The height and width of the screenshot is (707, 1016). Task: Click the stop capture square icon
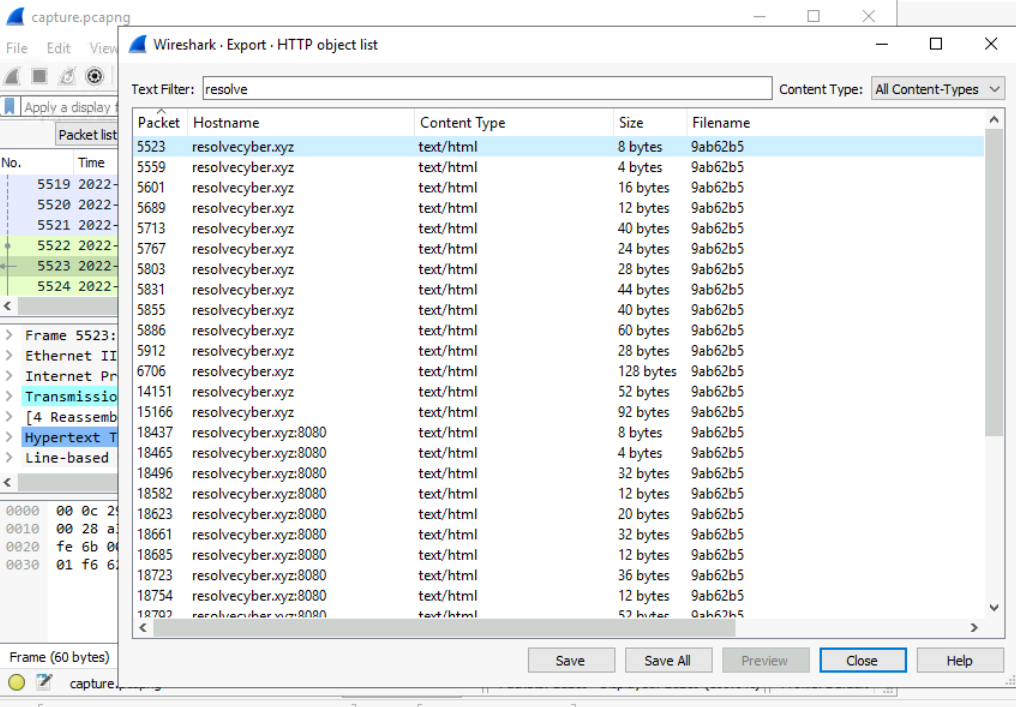(40, 76)
